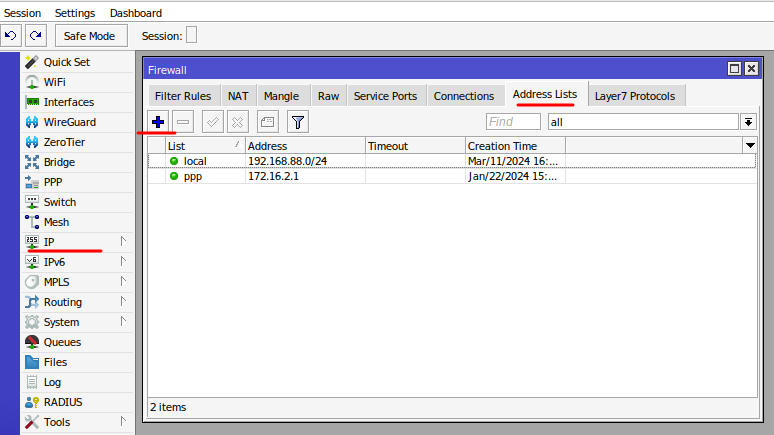Open the address list filter dropdown arrow

point(748,121)
